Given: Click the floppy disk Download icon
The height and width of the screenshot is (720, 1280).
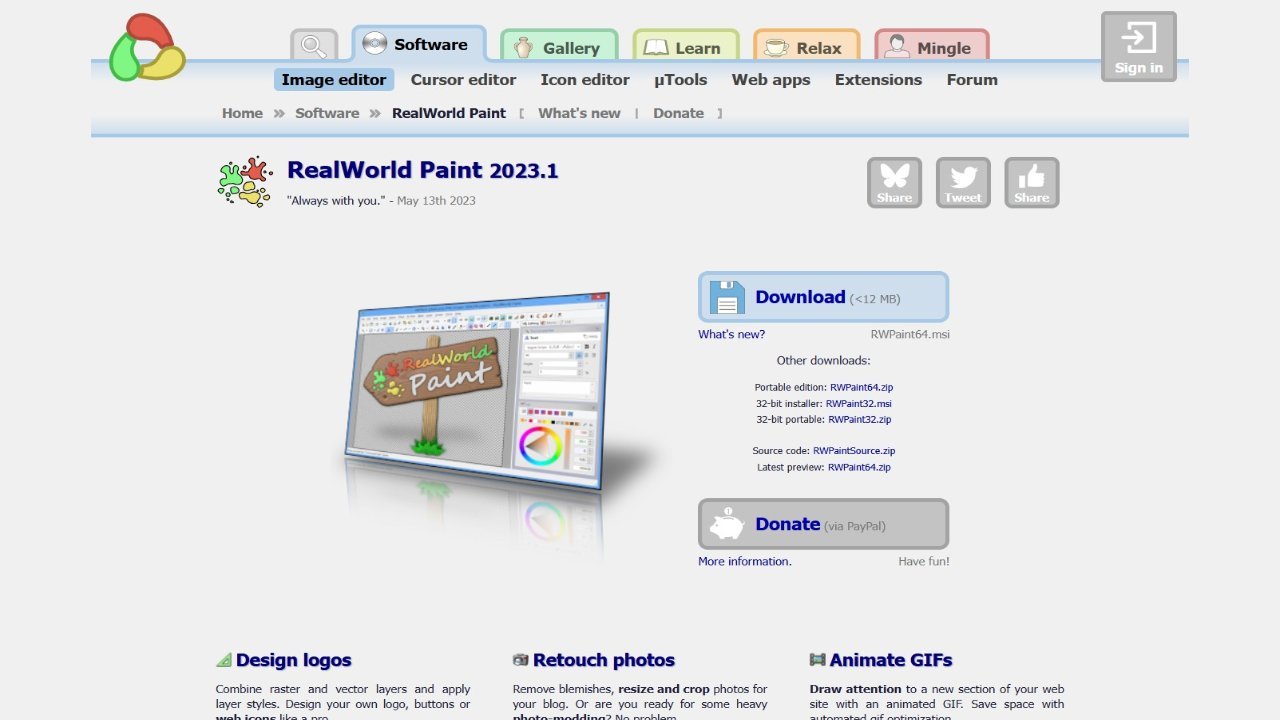Looking at the screenshot, I should pyautogui.click(x=727, y=297).
